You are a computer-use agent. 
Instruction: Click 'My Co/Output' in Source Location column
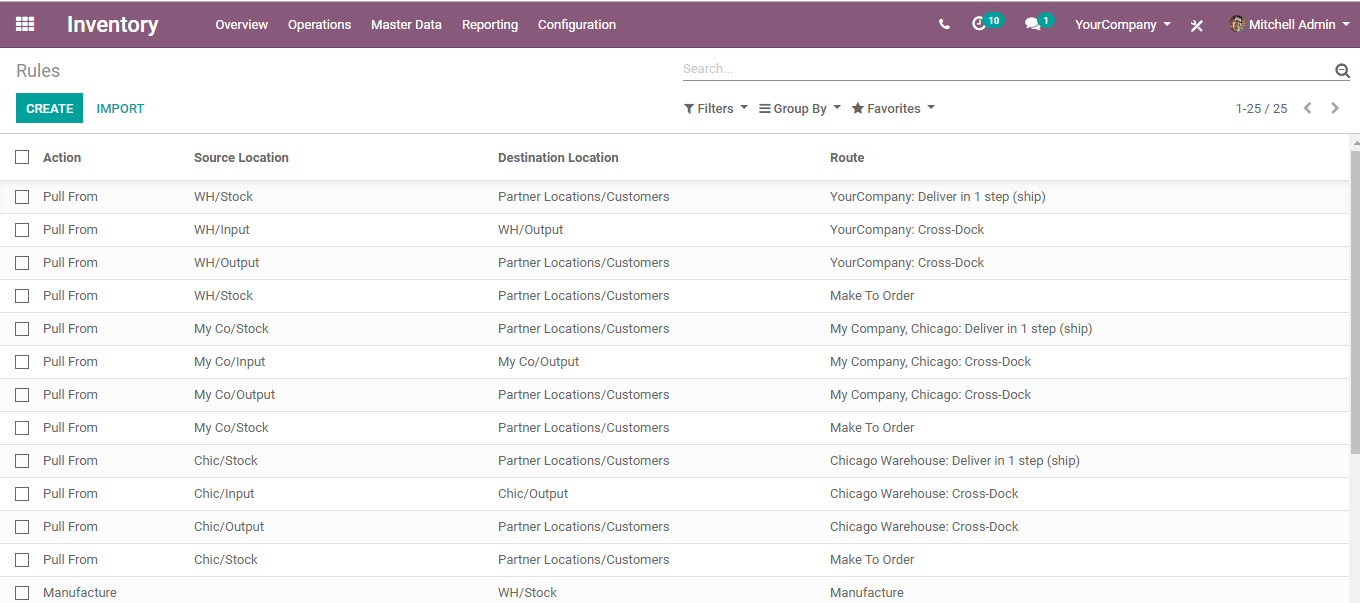click(x=235, y=395)
